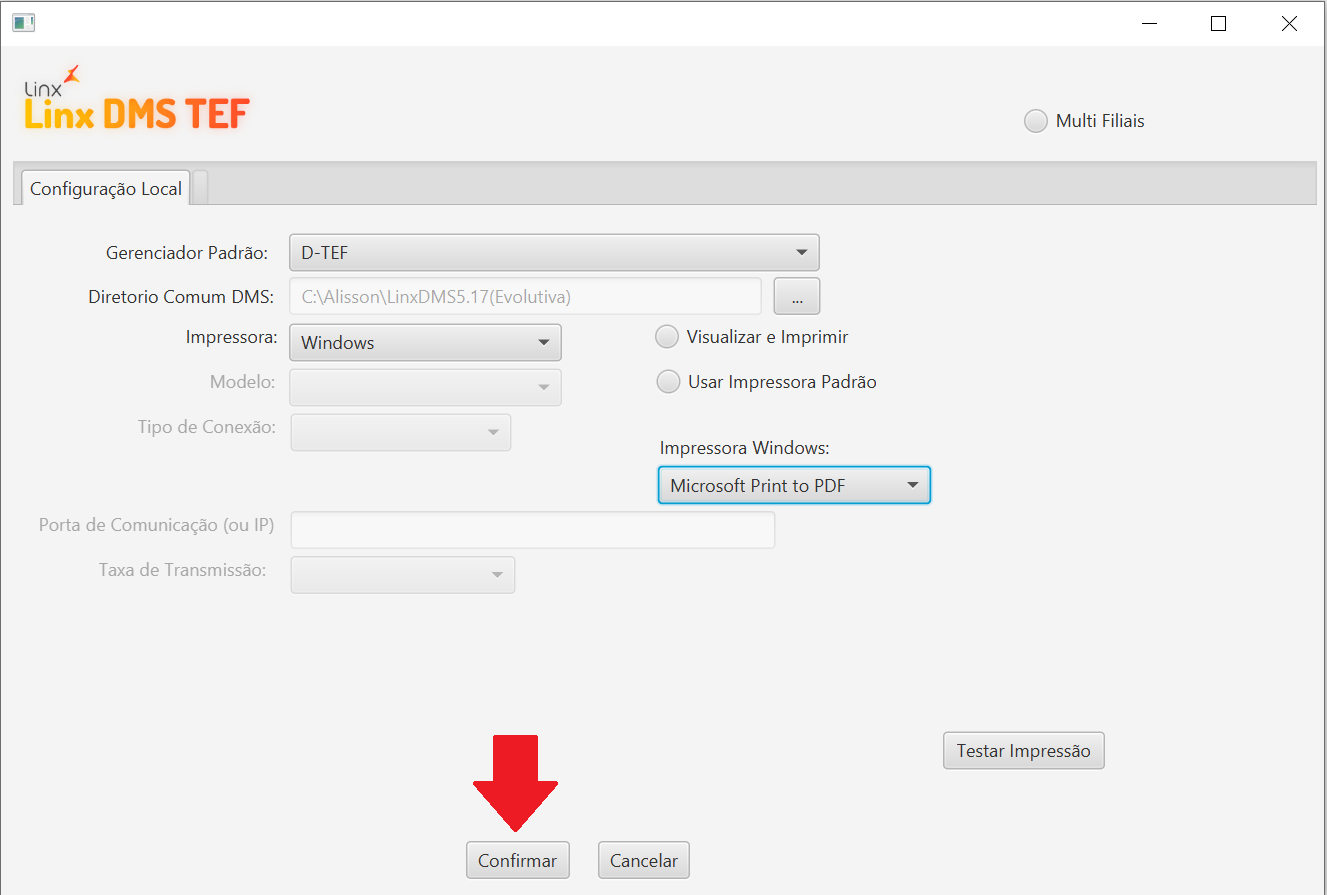The image size is (1327, 895).
Task: Click the Porta de Comunicação (ou IP) label
Action: tap(156, 525)
